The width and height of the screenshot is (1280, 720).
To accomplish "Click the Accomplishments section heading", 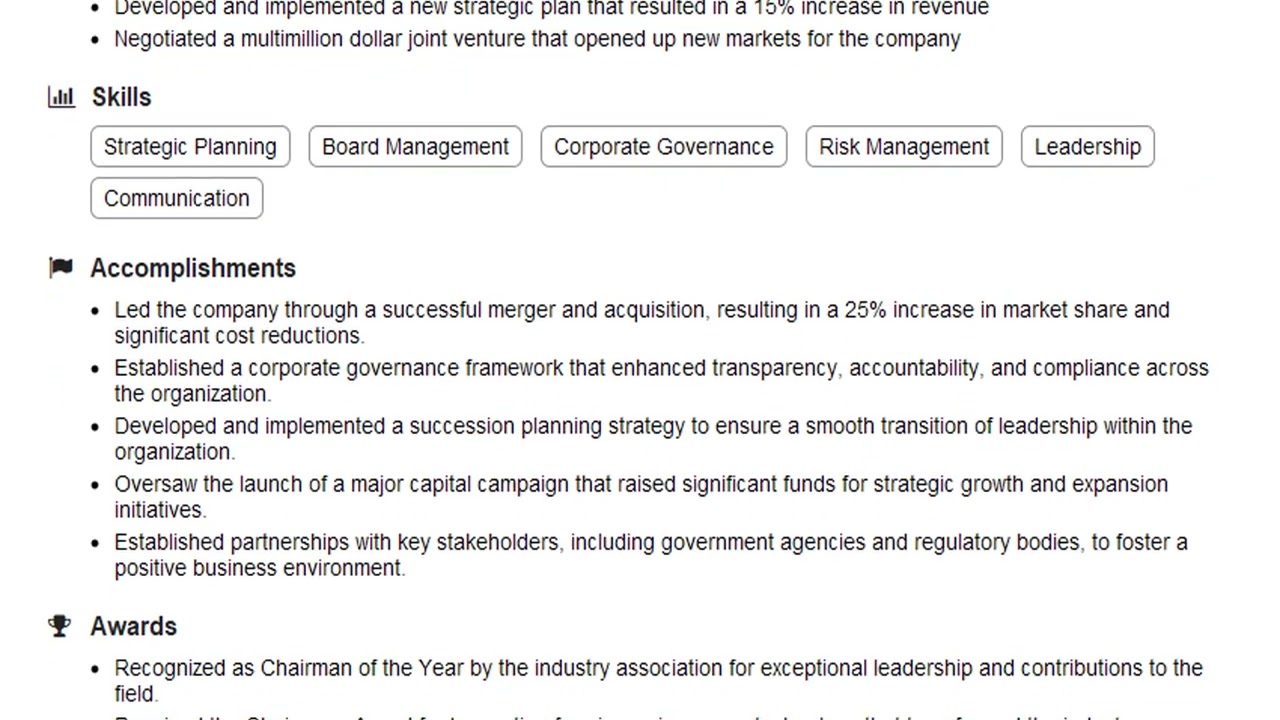I will click(193, 268).
